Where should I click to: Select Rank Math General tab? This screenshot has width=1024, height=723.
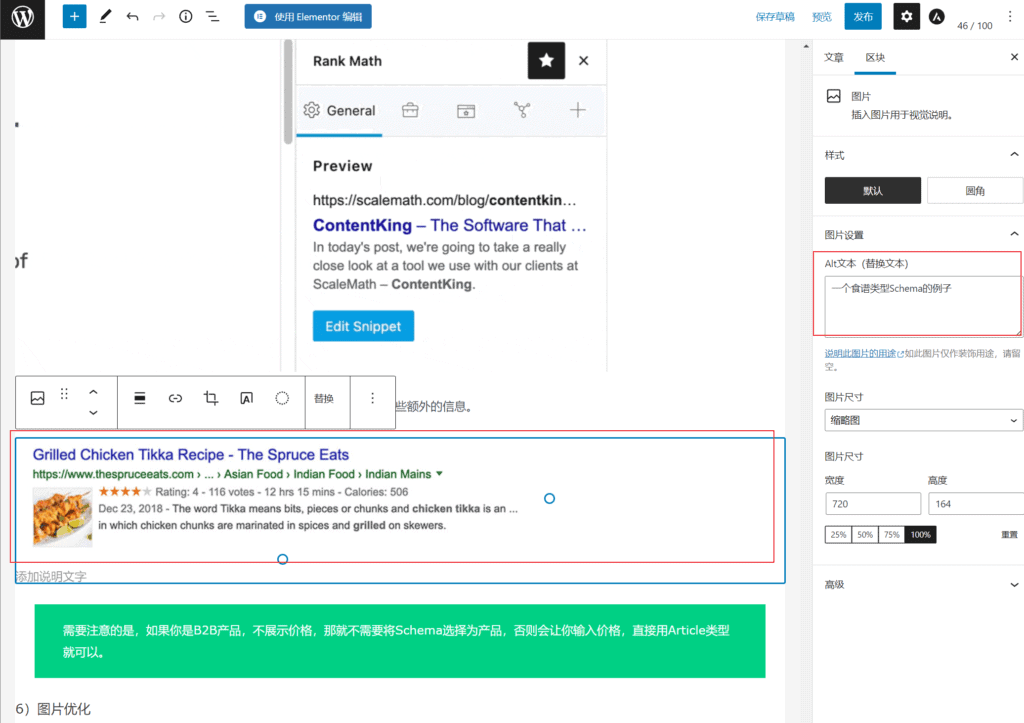pos(339,110)
